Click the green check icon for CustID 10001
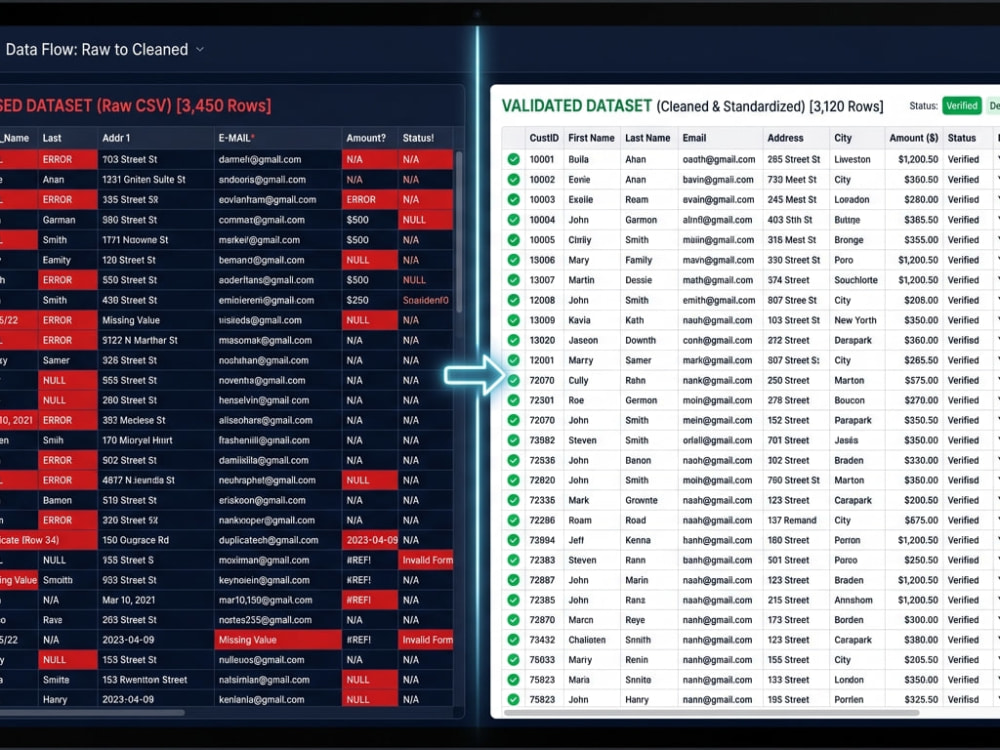Image resolution: width=1000 pixels, height=750 pixels. [x=513, y=159]
